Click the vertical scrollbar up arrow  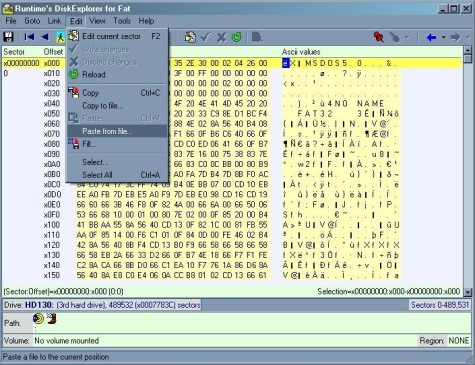[468, 51]
